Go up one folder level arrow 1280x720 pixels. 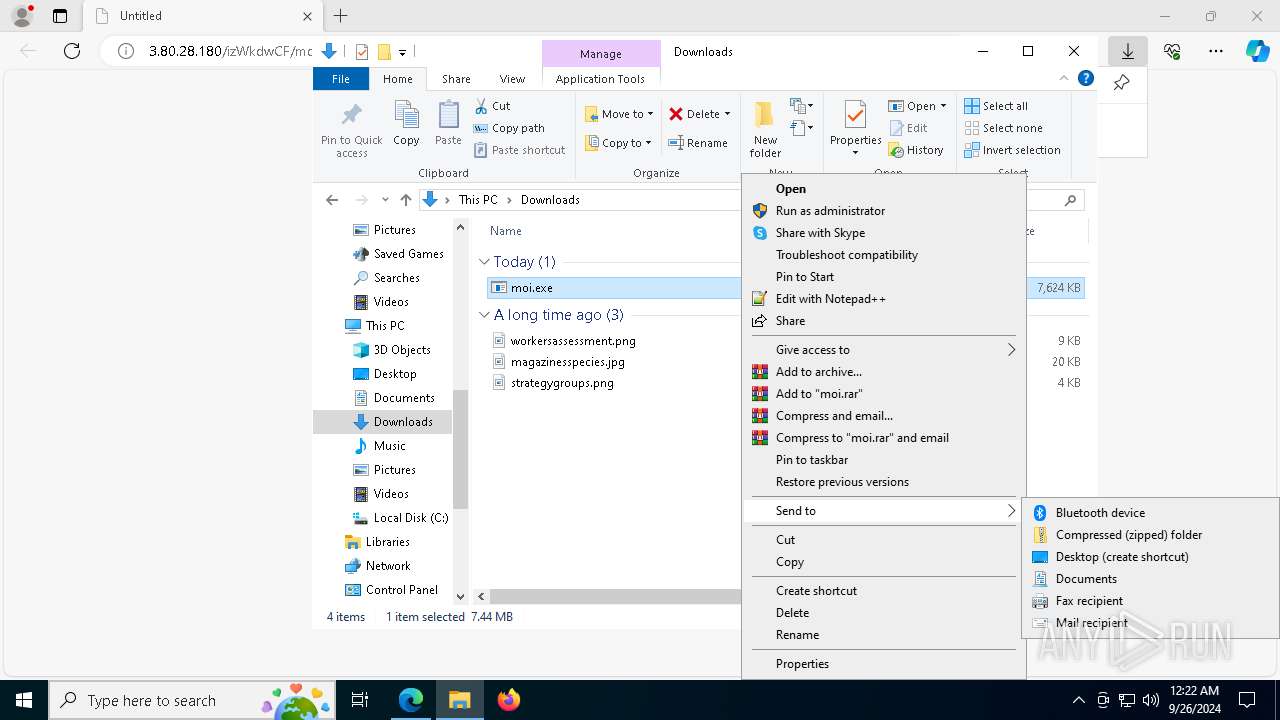tap(405, 200)
